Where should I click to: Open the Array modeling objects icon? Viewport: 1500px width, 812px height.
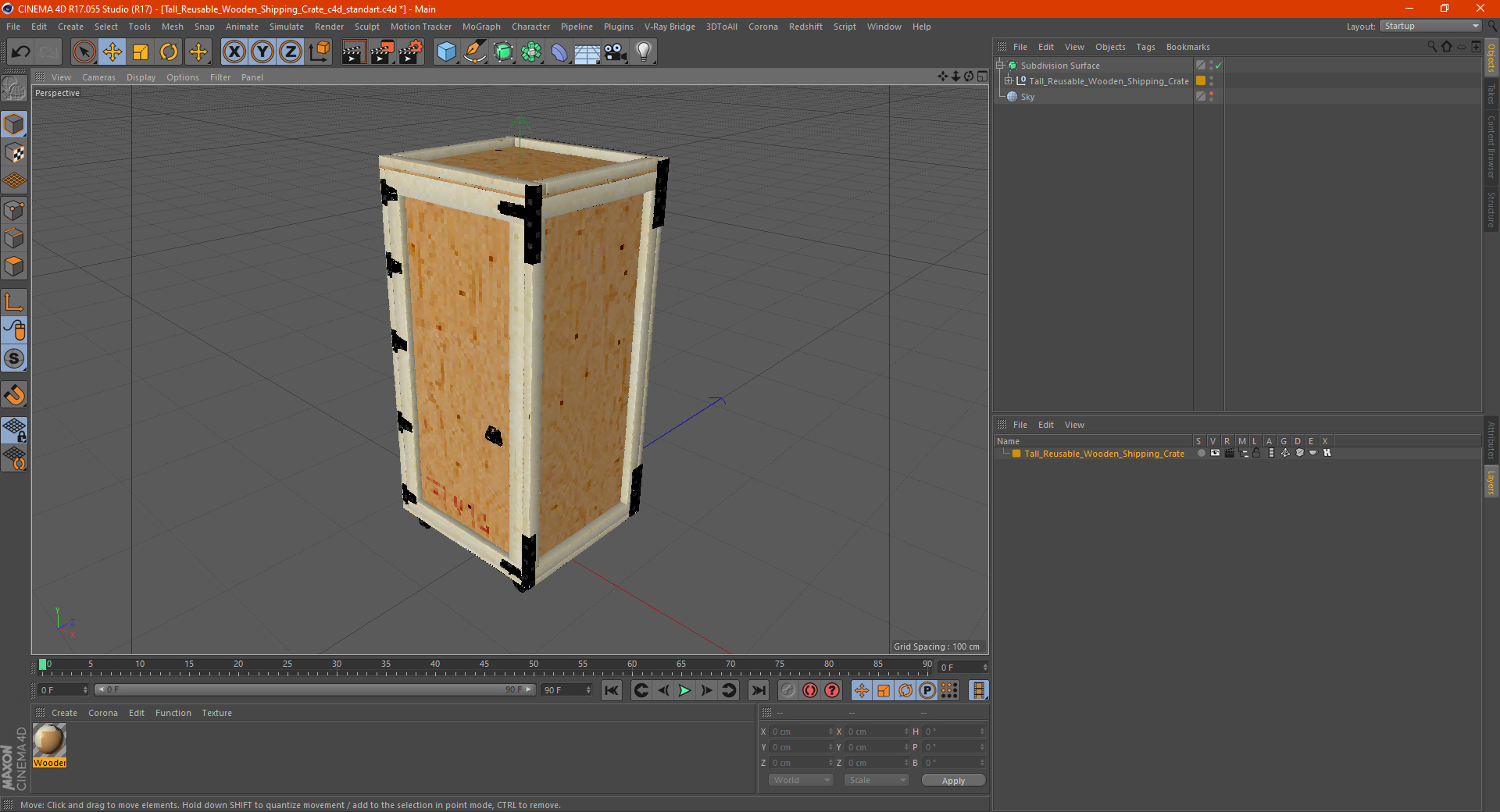point(531,52)
